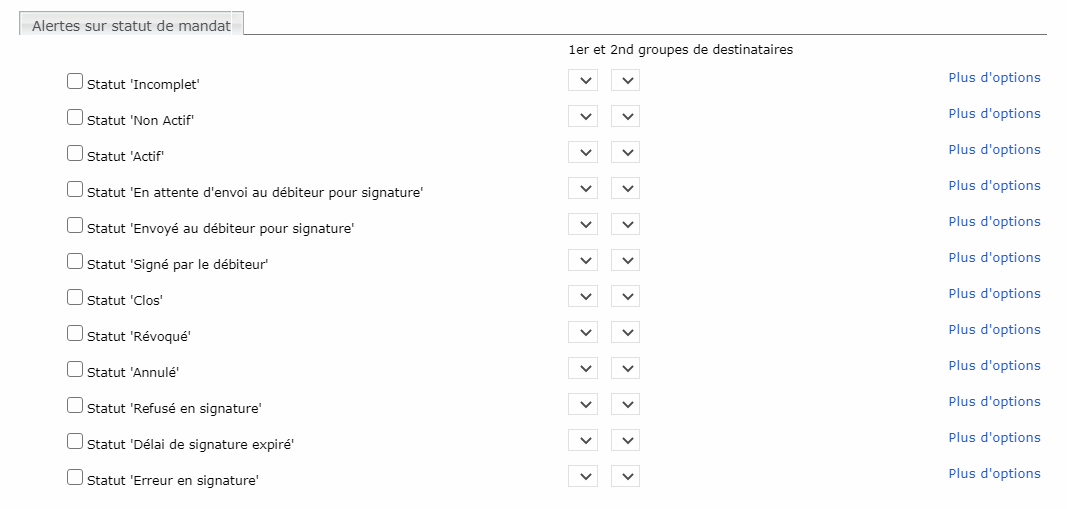Viewport: 1067px width, 509px height.
Task: Open second recipient dropdown for 'Clos' status
Action: point(625,296)
